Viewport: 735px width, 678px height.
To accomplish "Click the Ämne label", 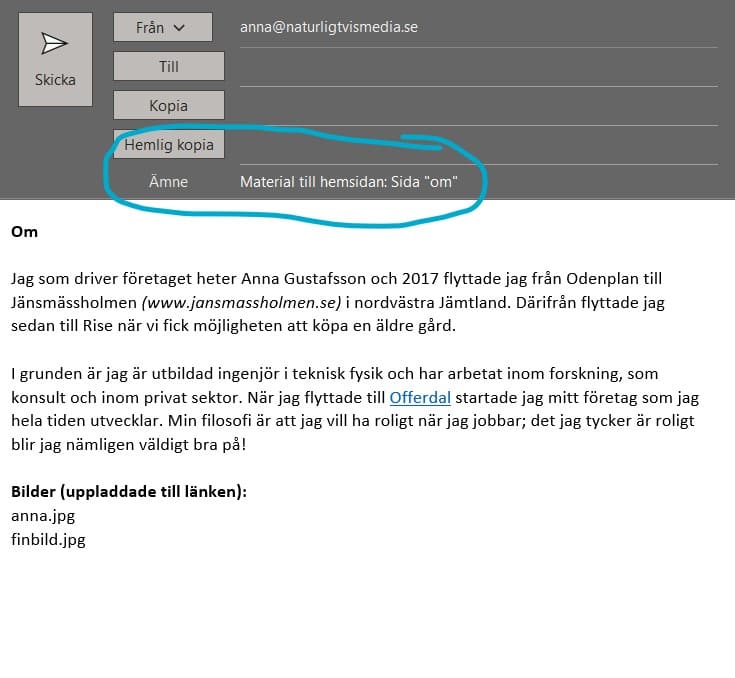I will (168, 182).
